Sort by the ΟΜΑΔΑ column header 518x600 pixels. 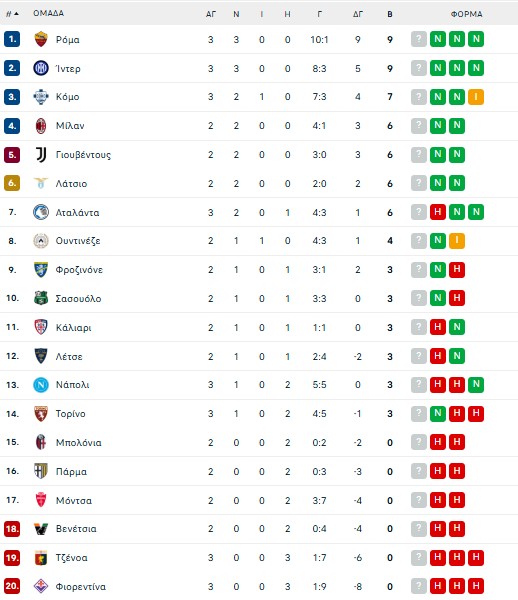click(x=48, y=13)
